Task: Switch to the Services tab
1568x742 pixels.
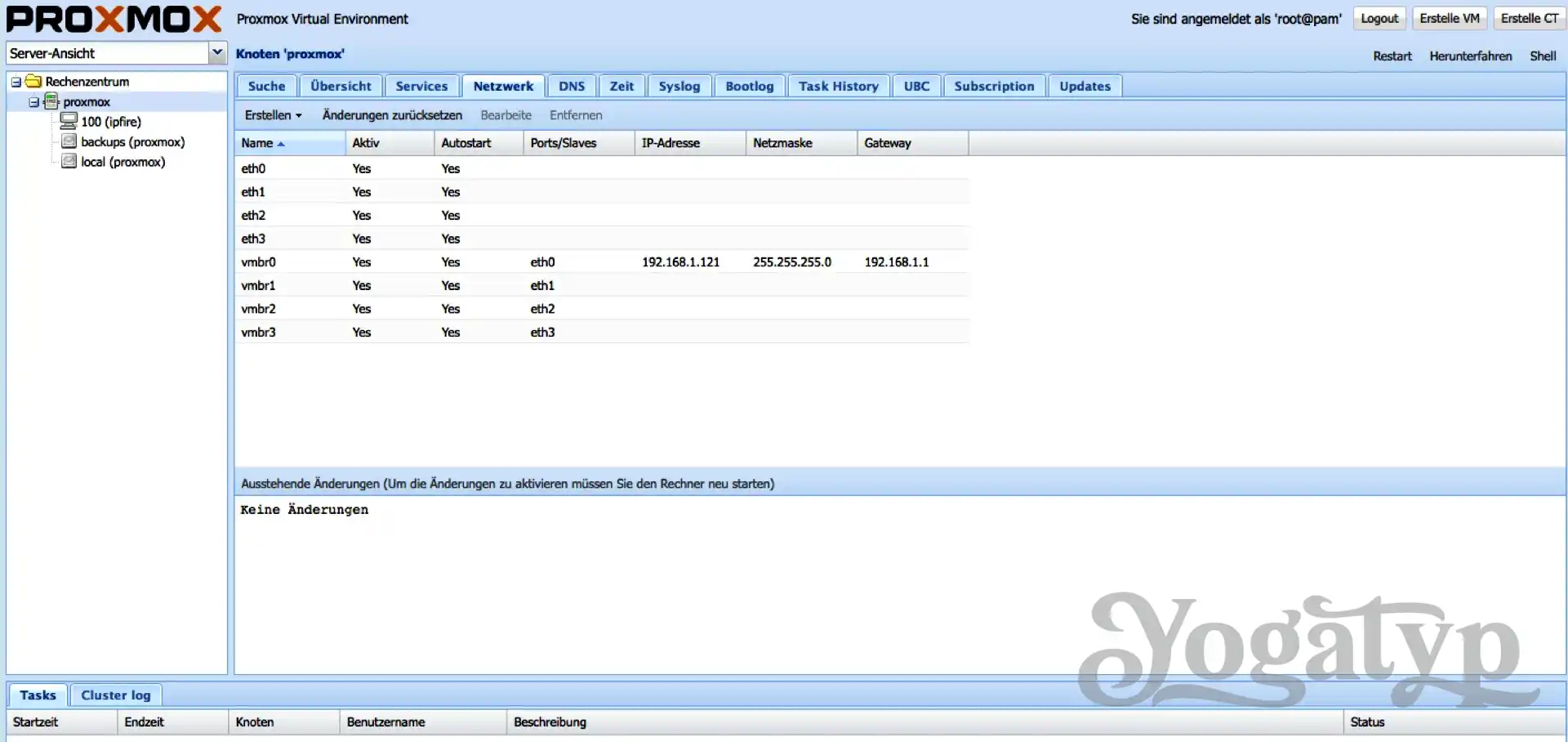Action: pos(421,86)
